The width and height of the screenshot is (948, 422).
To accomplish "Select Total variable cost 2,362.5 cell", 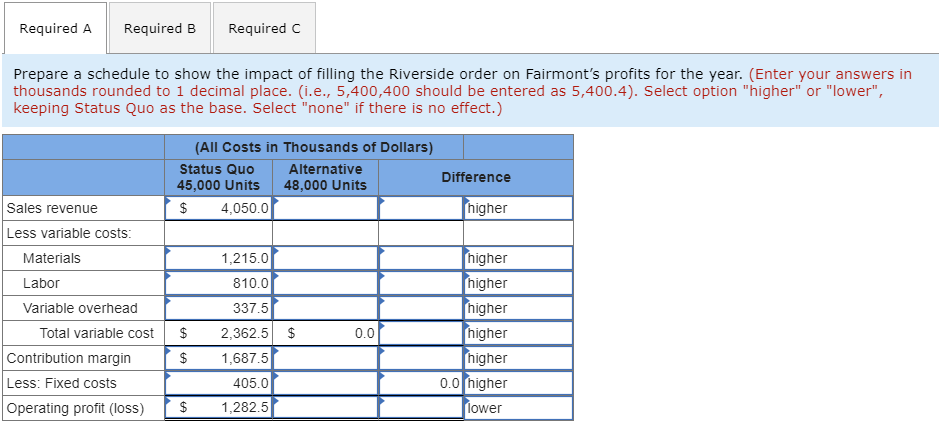I will [x=218, y=333].
